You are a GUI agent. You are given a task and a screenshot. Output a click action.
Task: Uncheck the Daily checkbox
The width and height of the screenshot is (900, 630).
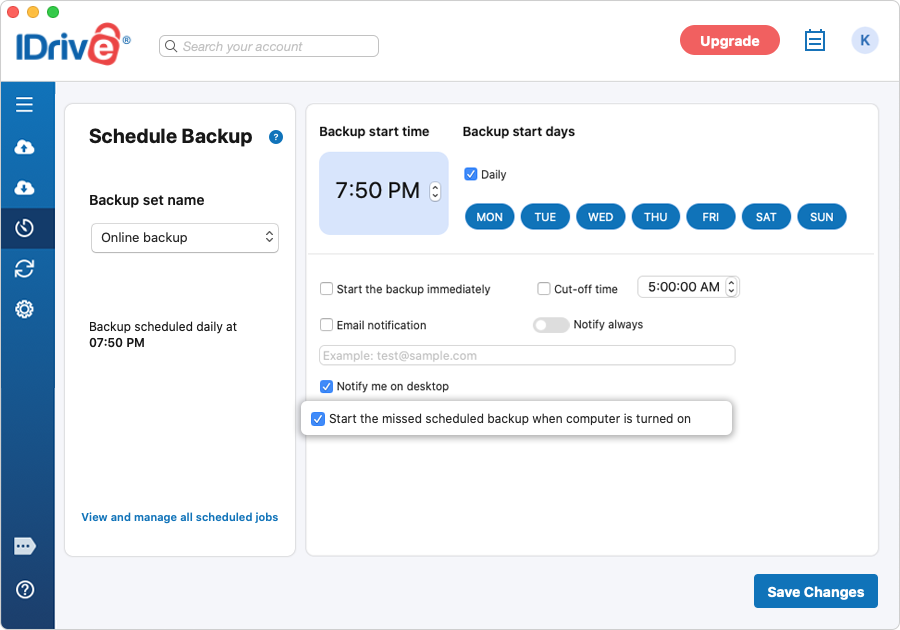(471, 174)
